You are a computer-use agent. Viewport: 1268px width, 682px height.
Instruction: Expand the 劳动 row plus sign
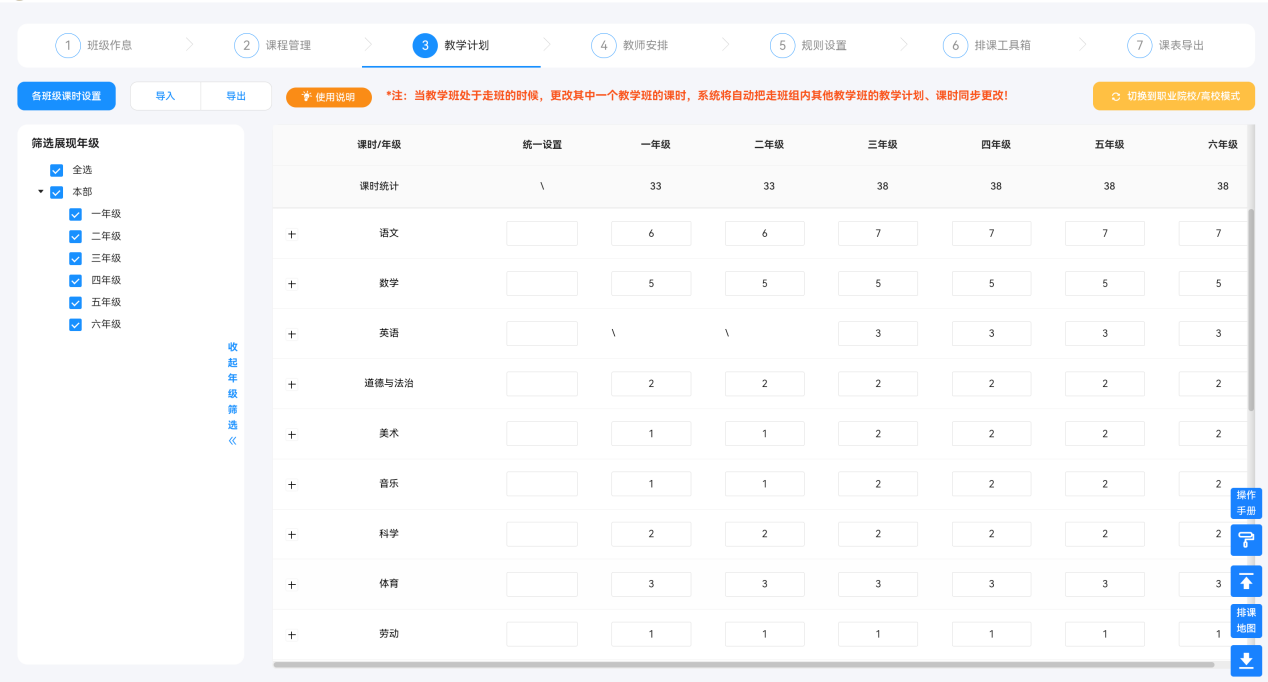pyautogui.click(x=292, y=635)
